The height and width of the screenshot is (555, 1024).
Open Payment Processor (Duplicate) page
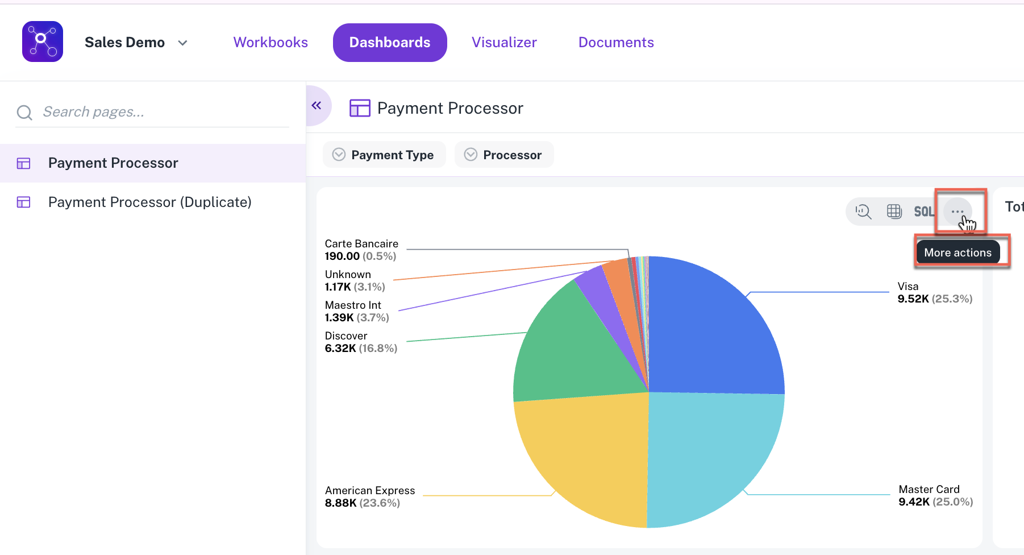tap(150, 202)
